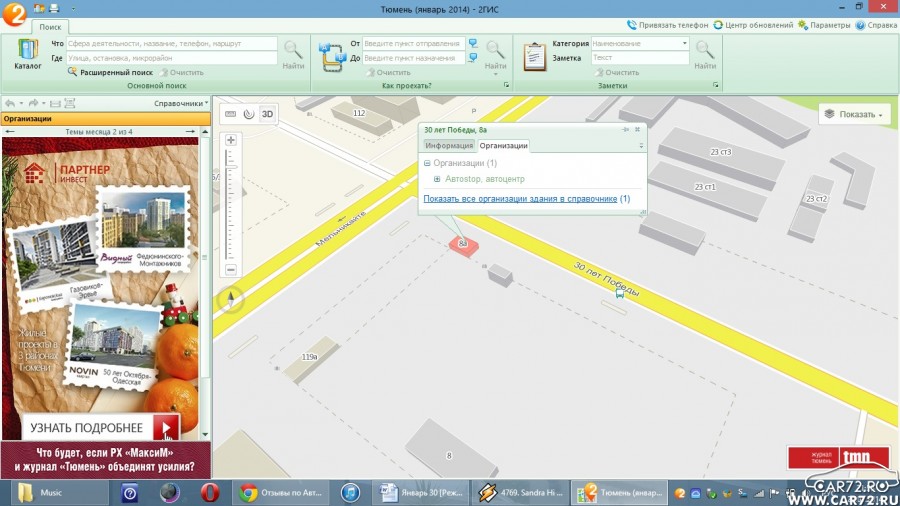The image size is (900, 506).
Task: Open Opera browser from taskbar
Action: (210, 493)
